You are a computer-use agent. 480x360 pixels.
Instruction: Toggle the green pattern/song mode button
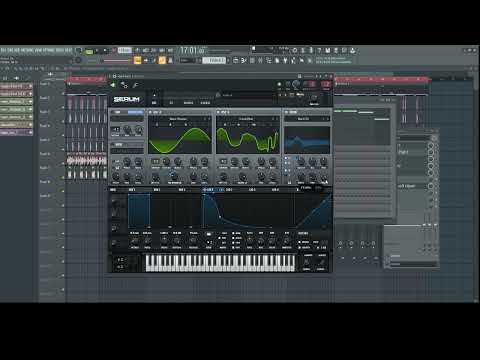[x=89, y=51]
